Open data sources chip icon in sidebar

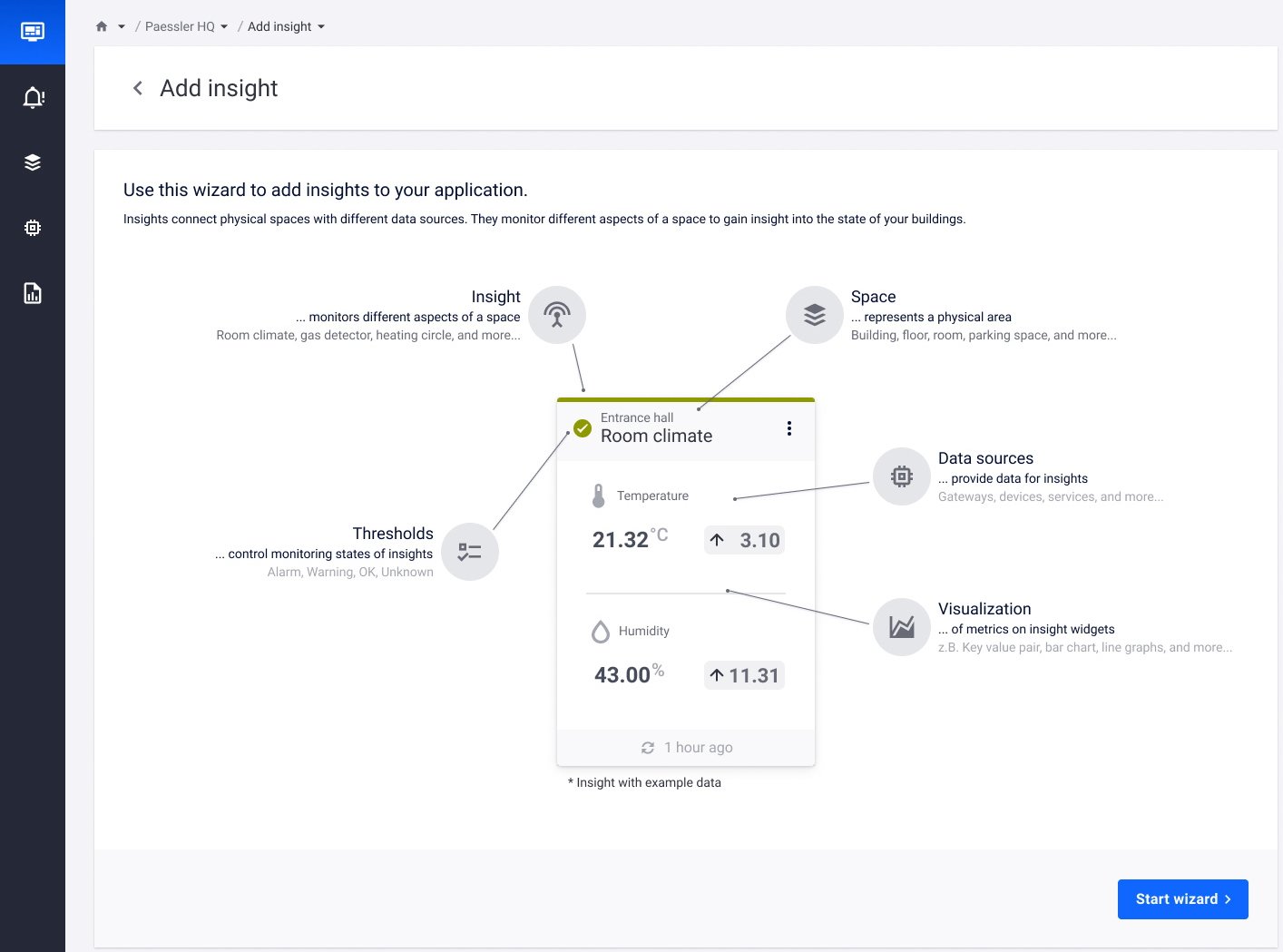[33, 228]
